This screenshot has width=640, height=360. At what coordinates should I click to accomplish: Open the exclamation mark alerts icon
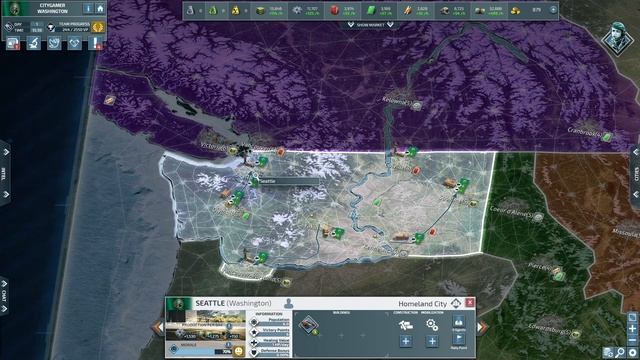(x=95, y=42)
